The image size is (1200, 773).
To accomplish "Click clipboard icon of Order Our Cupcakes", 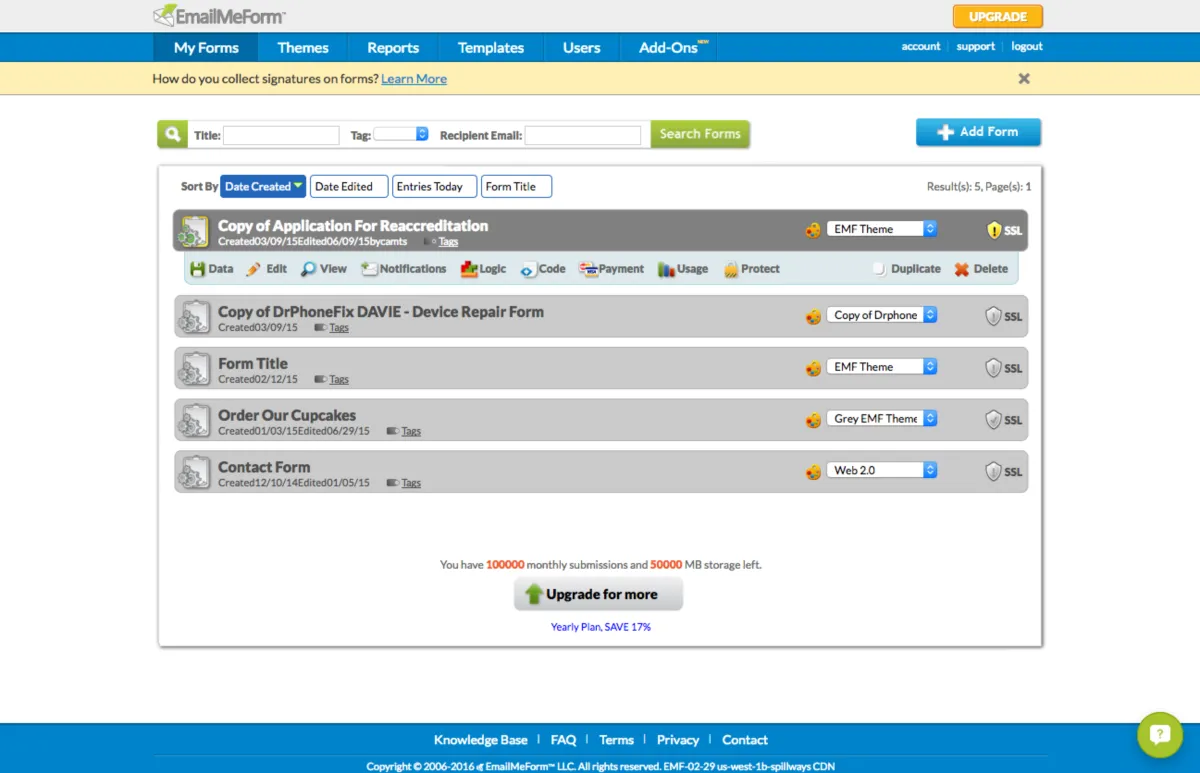I will pos(193,420).
